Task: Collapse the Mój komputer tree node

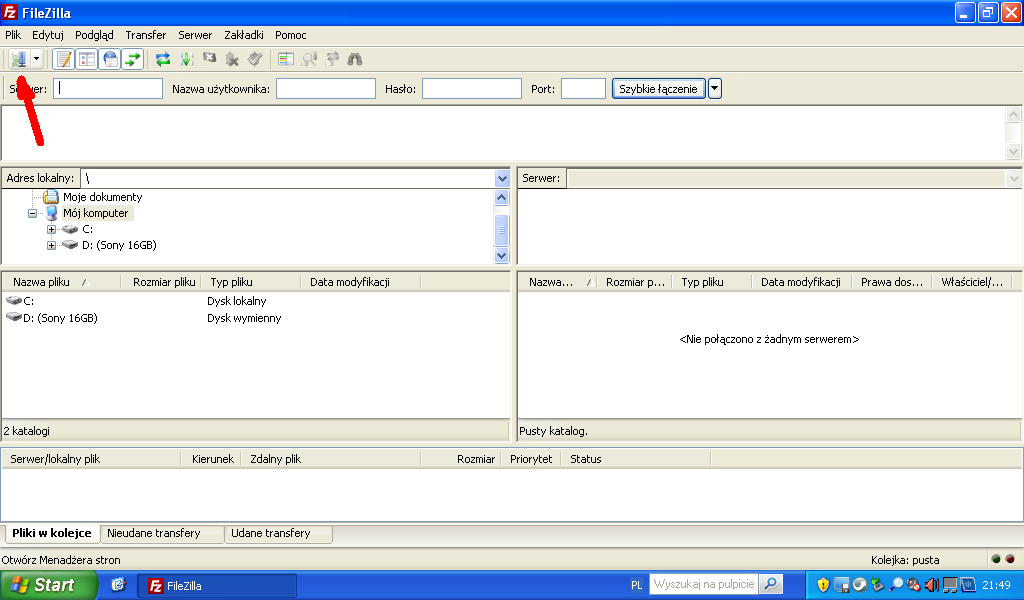Action: pos(32,213)
